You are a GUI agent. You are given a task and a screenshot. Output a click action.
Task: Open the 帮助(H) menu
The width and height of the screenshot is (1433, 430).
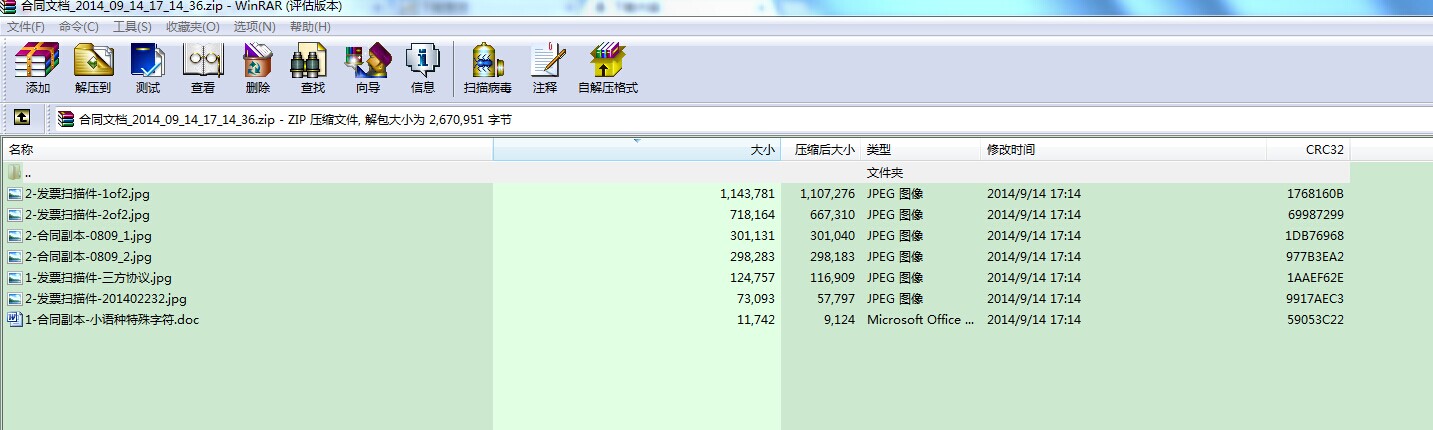[x=310, y=27]
